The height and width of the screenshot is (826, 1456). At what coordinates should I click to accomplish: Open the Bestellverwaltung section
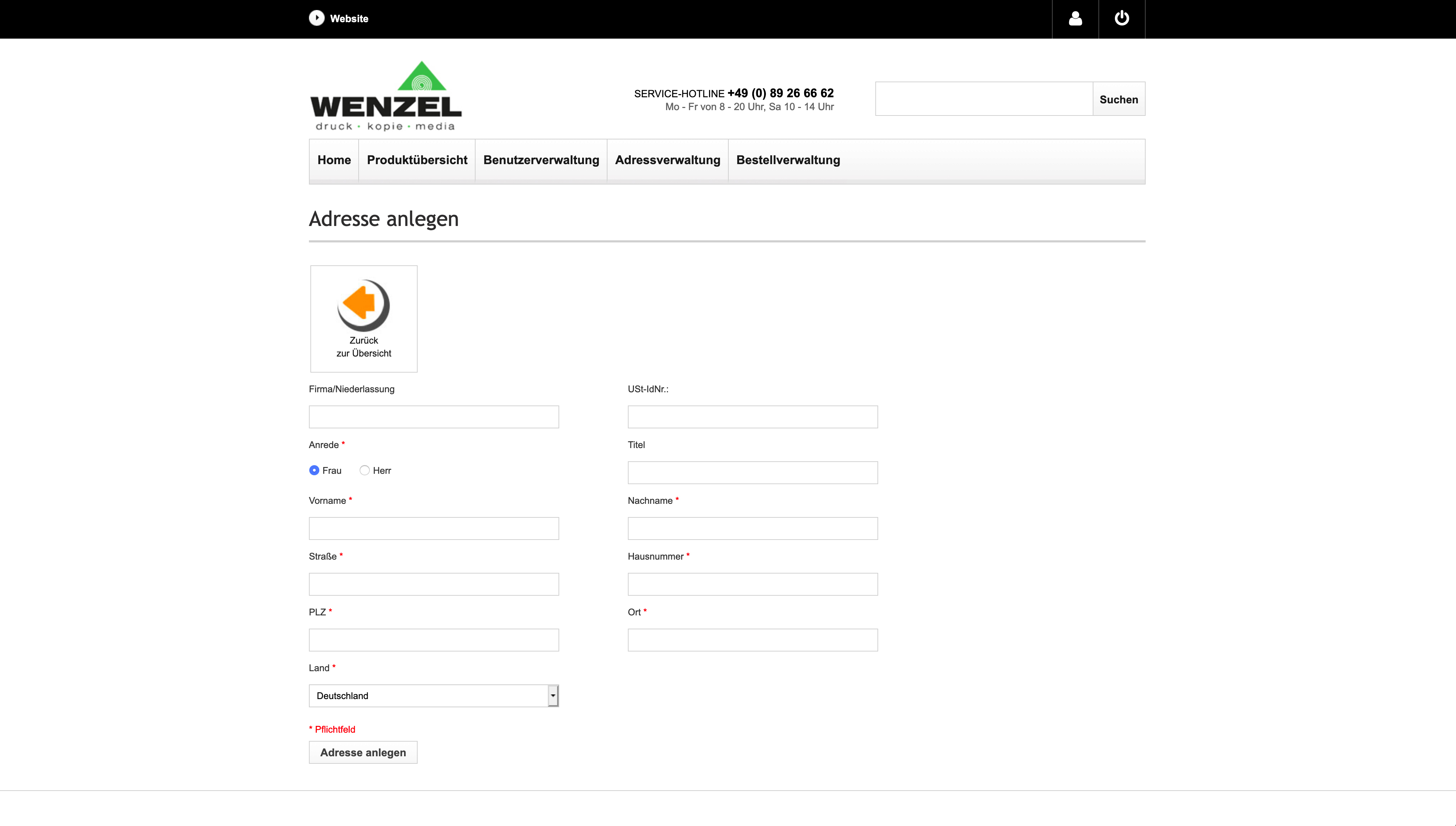788,160
